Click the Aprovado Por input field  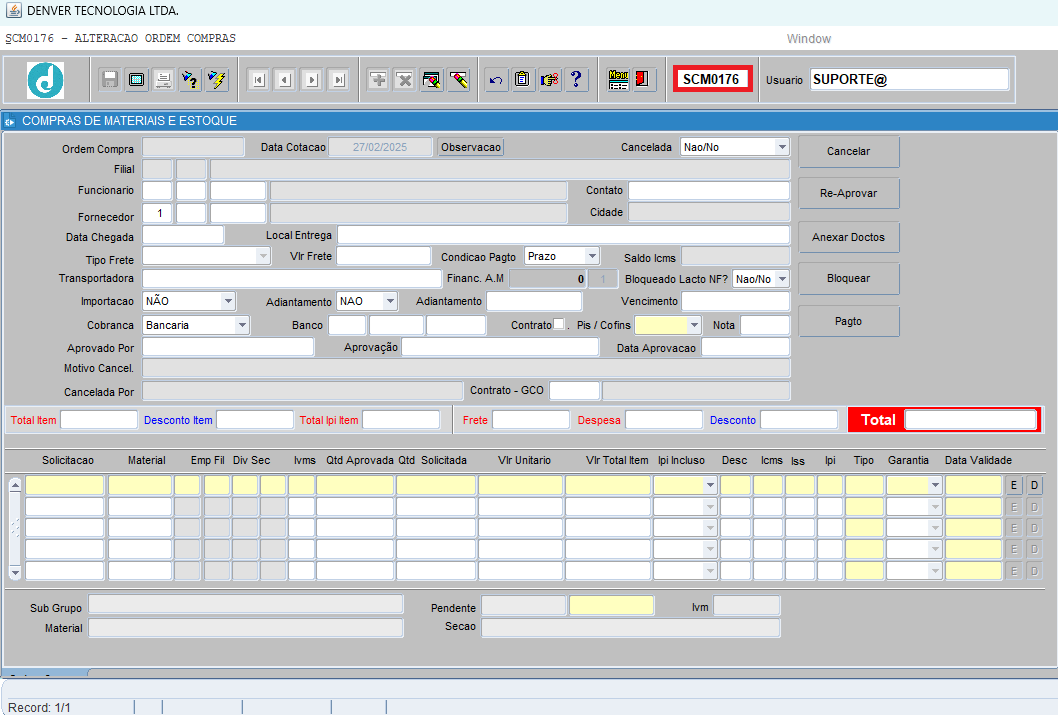228,347
